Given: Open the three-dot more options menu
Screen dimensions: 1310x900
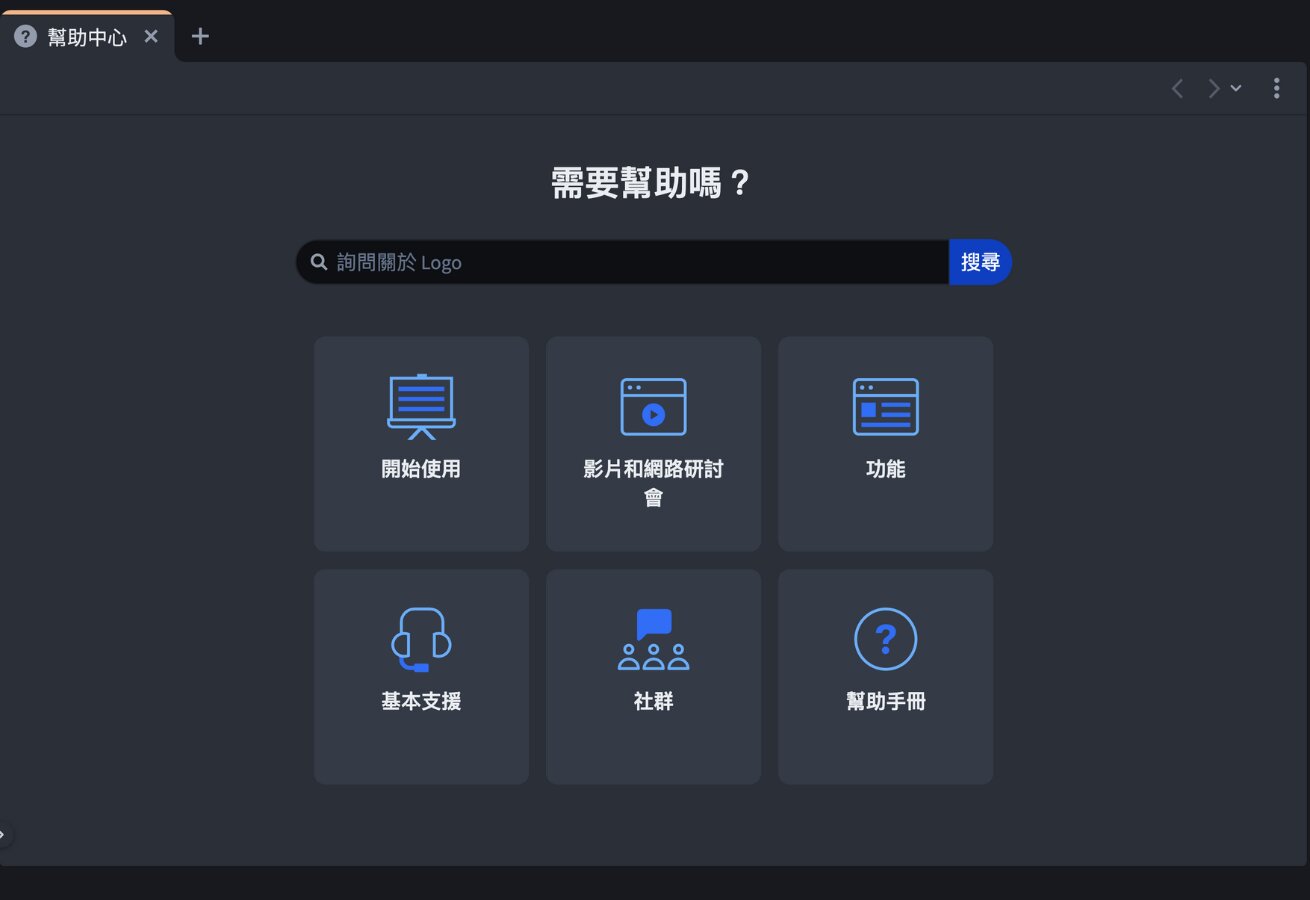Looking at the screenshot, I should point(1276,89).
